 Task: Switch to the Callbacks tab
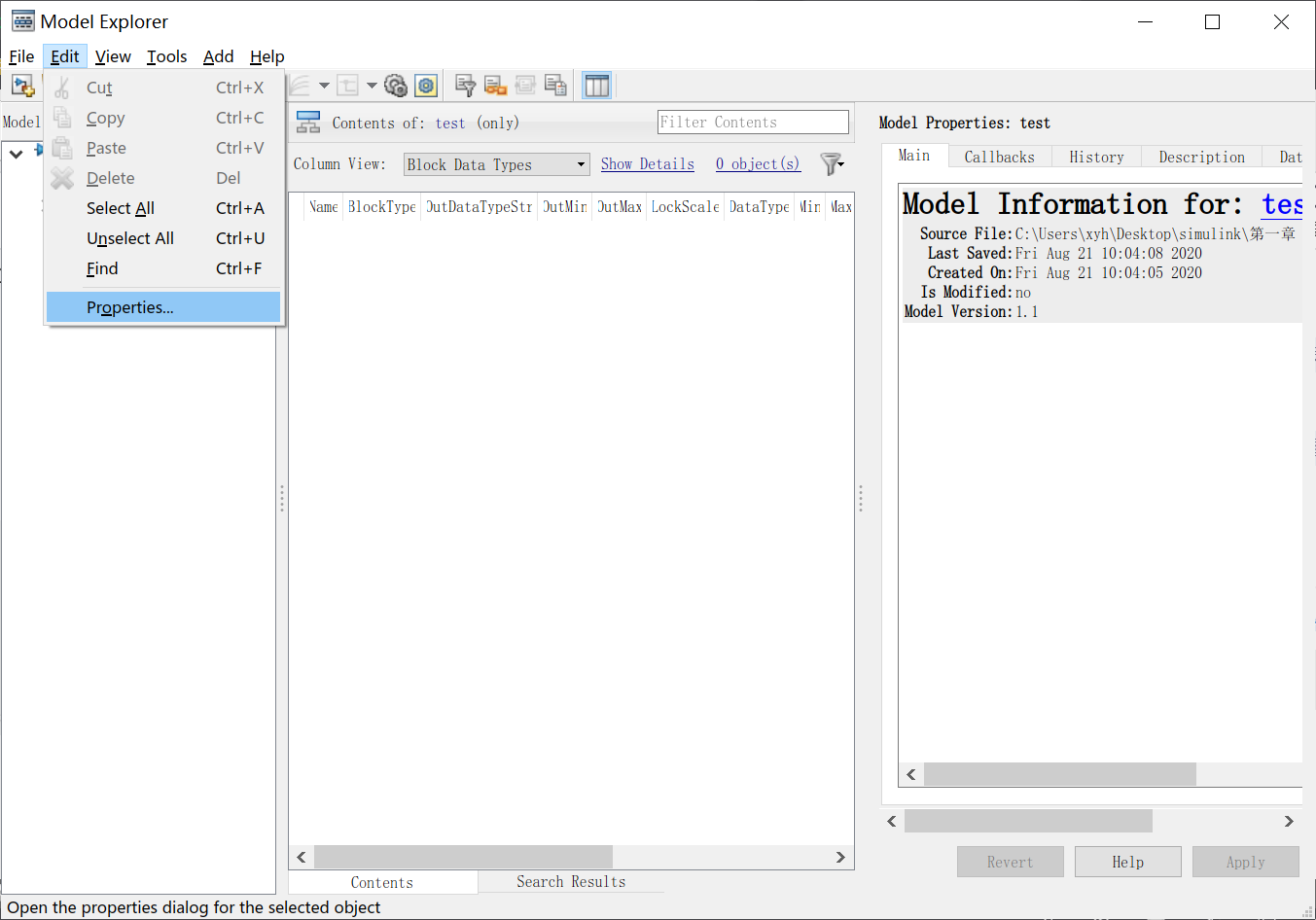click(999, 156)
